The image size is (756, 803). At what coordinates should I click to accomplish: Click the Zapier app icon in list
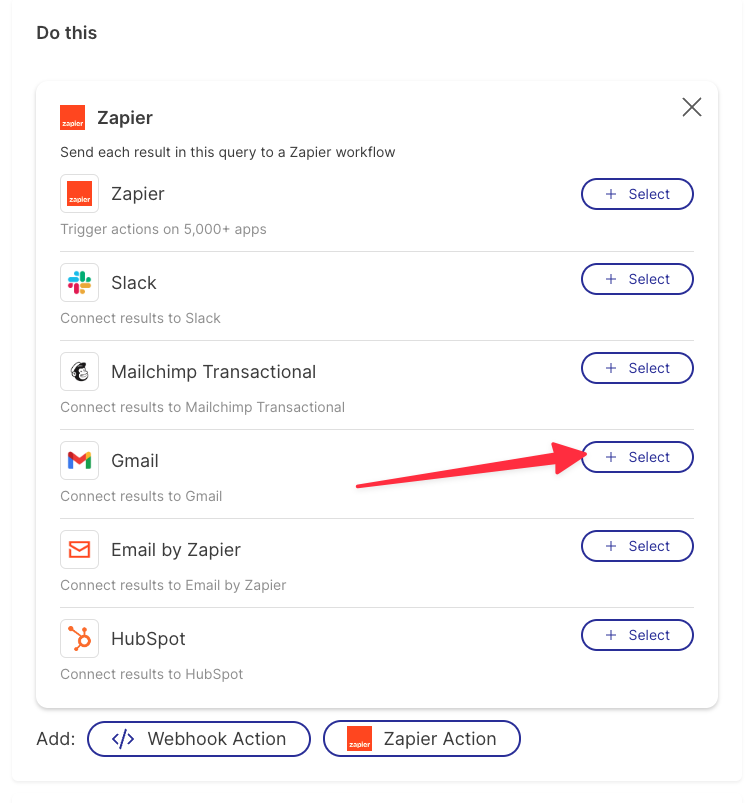pos(79,194)
